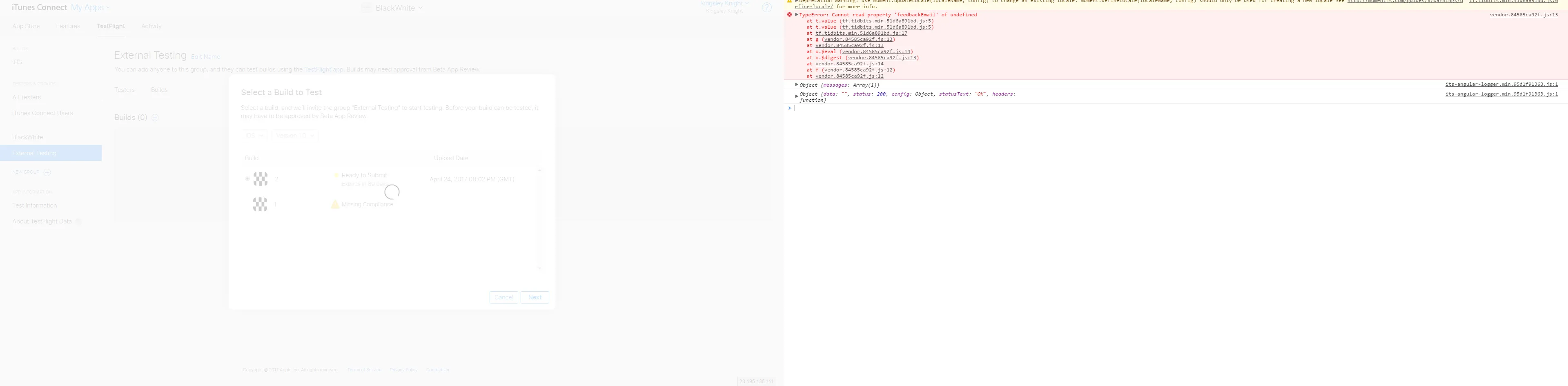Image resolution: width=1568 pixels, height=386 pixels.
Task: Open its-angular-logger link on the Object {messages} row
Action: 1502,85
